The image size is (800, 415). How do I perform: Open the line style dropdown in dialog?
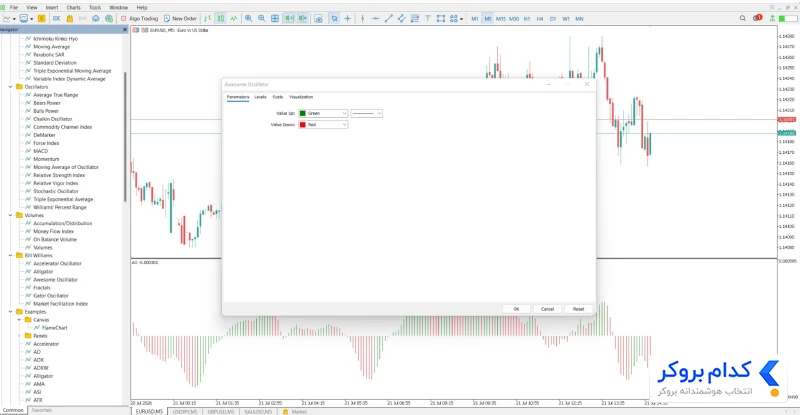point(366,113)
